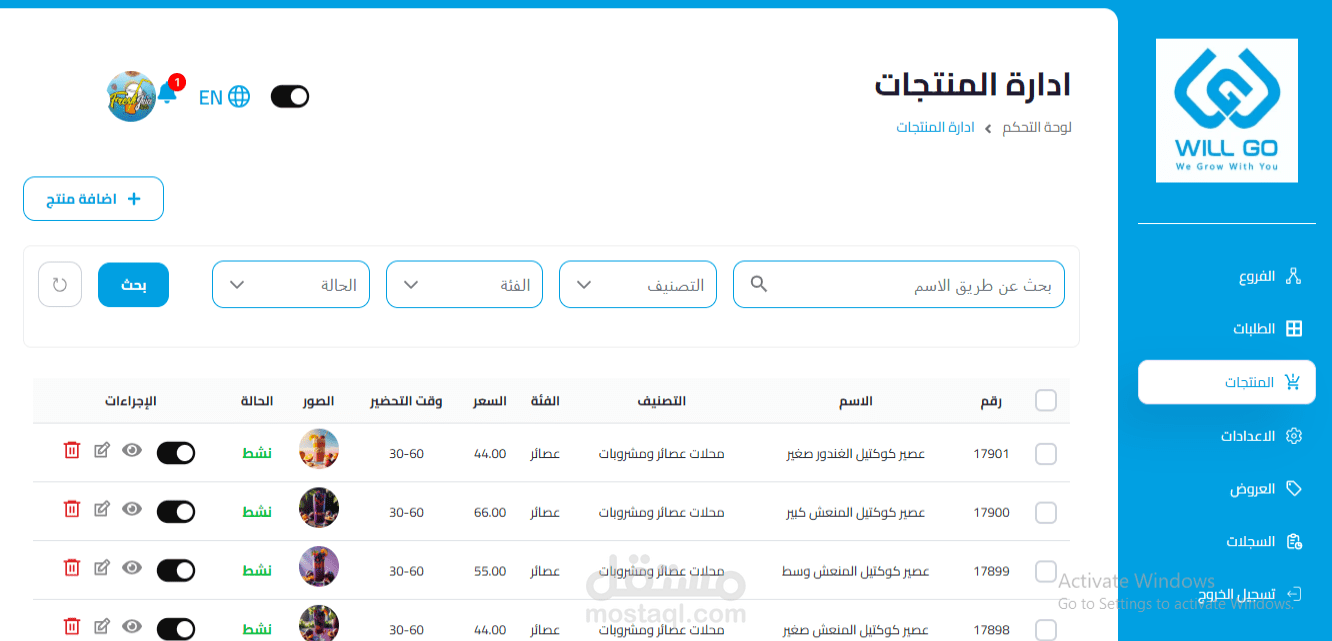Open the user profile avatar
This screenshot has height=641, width=1332.
tap(131, 96)
